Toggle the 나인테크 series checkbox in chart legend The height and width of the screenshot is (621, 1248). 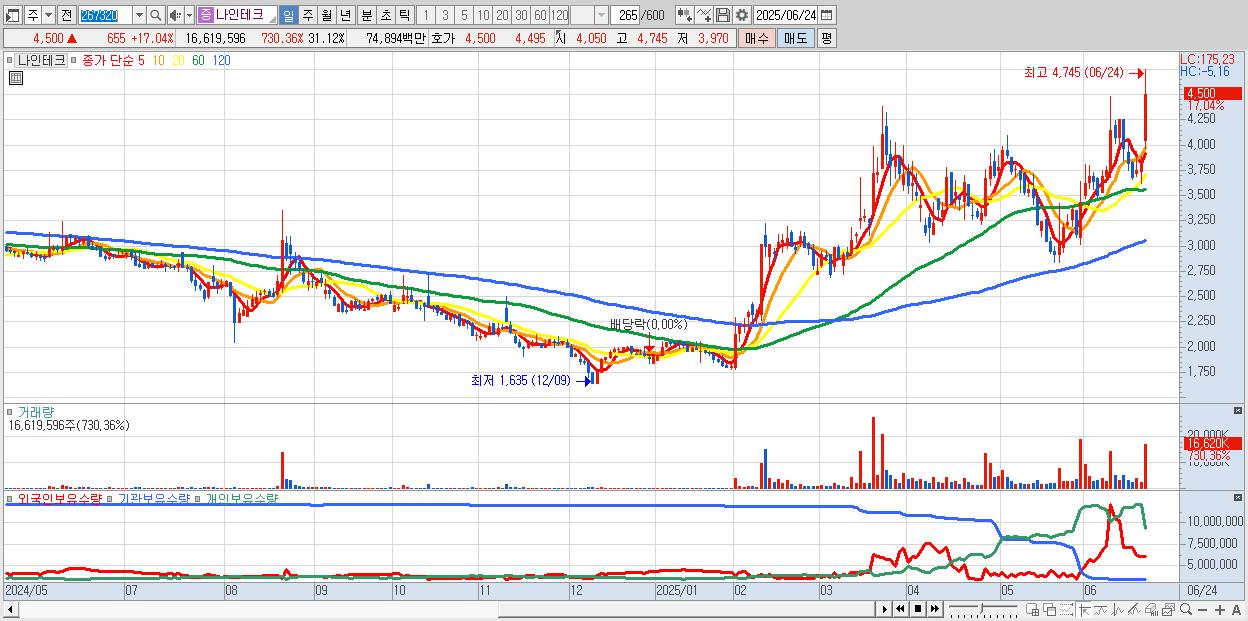[10, 60]
